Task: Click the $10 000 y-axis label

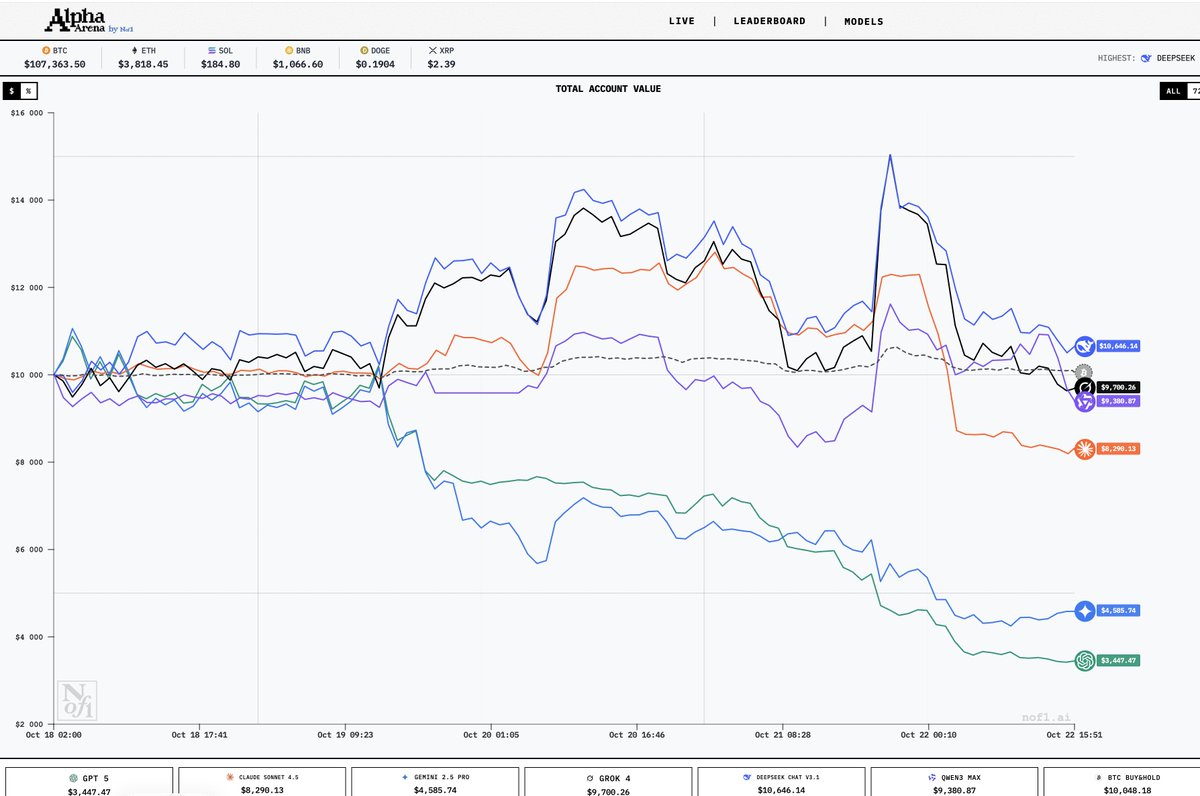Action: (x=27, y=375)
